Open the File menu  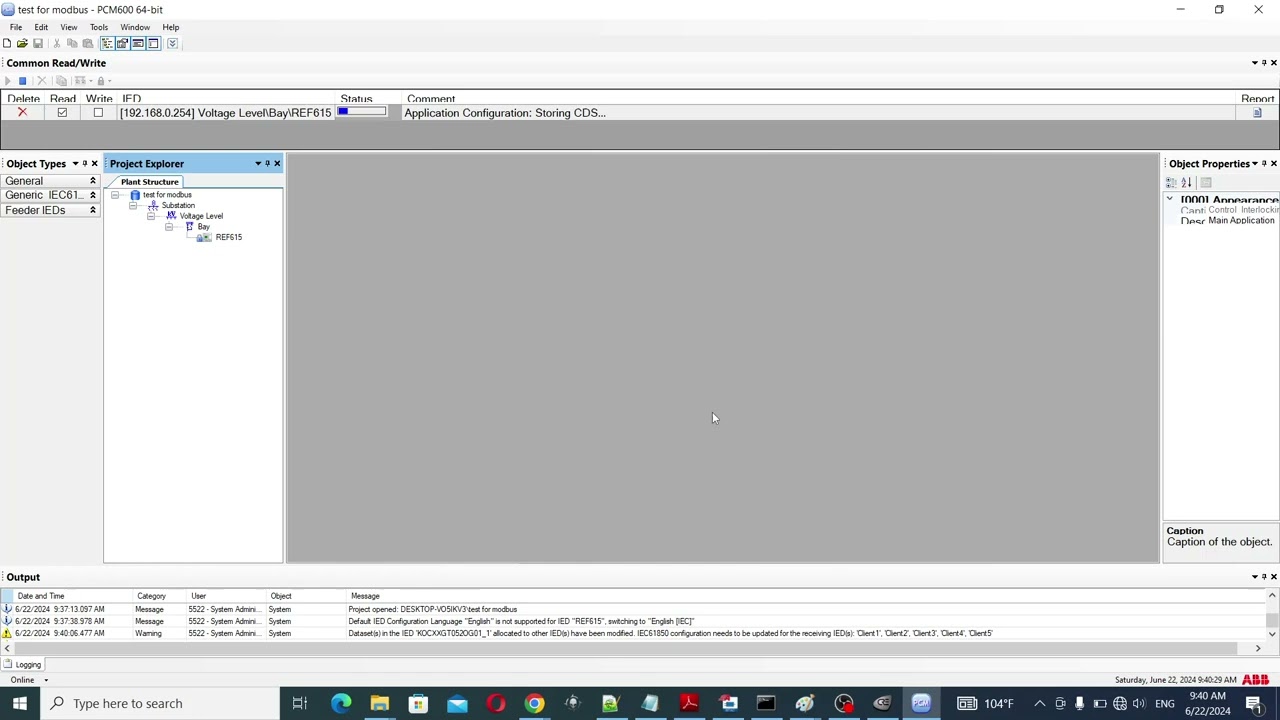[x=16, y=27]
